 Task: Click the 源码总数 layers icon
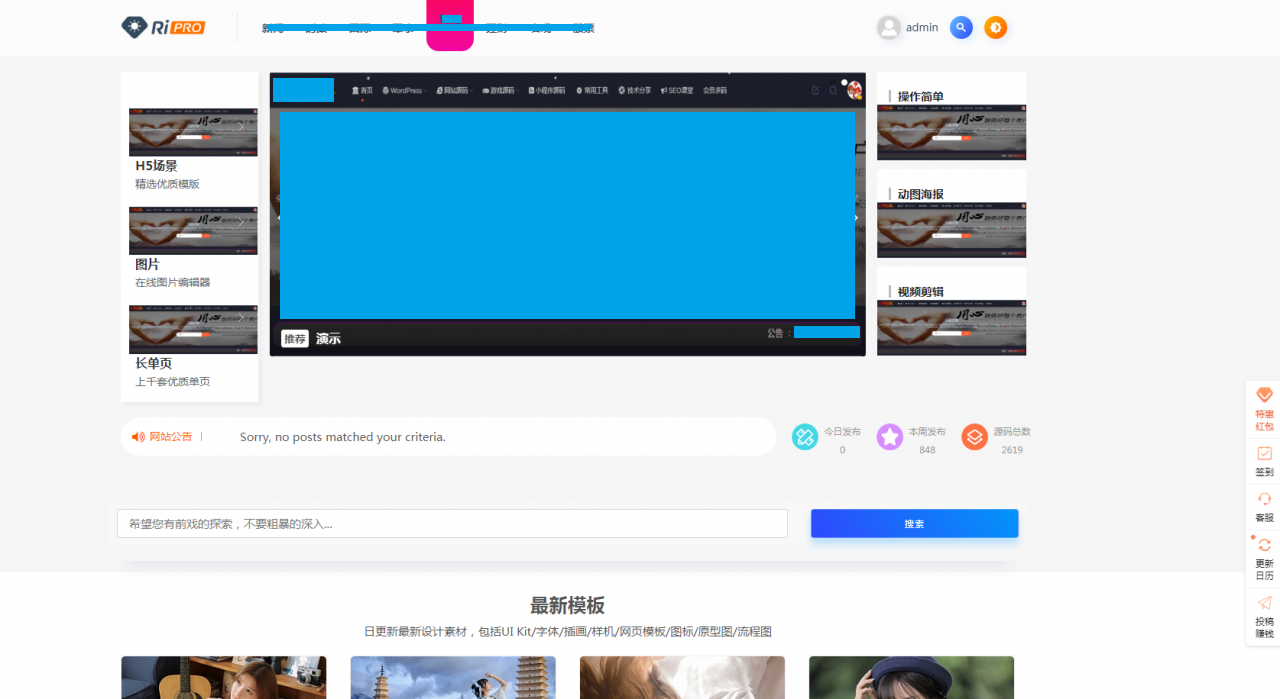click(x=975, y=437)
